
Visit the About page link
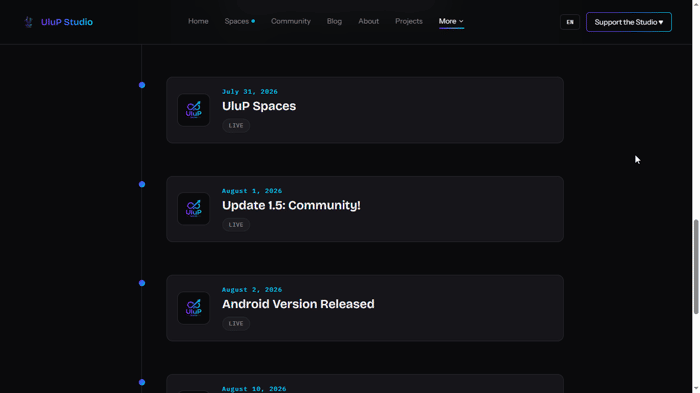[x=368, y=21]
